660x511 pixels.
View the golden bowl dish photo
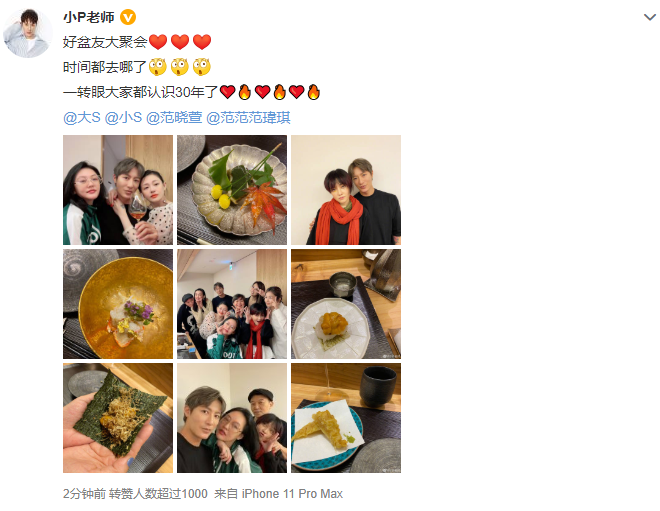coord(118,304)
